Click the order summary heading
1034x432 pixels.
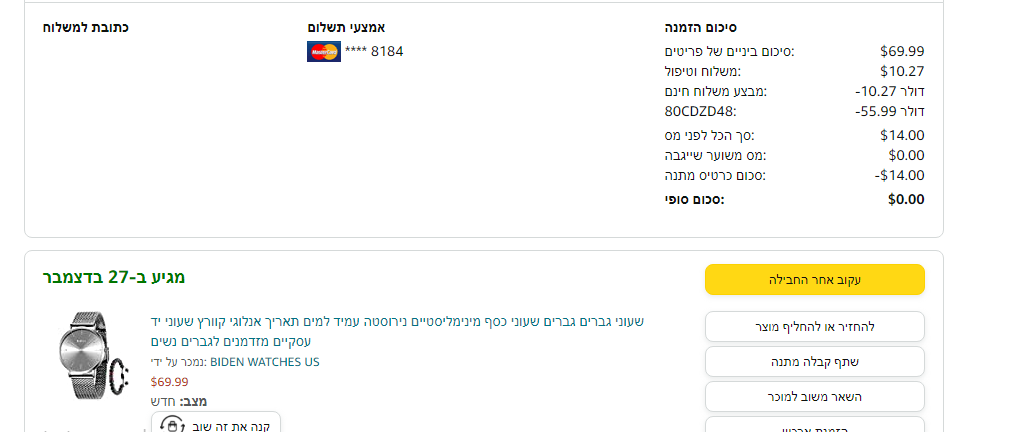pyautogui.click(x=701, y=27)
